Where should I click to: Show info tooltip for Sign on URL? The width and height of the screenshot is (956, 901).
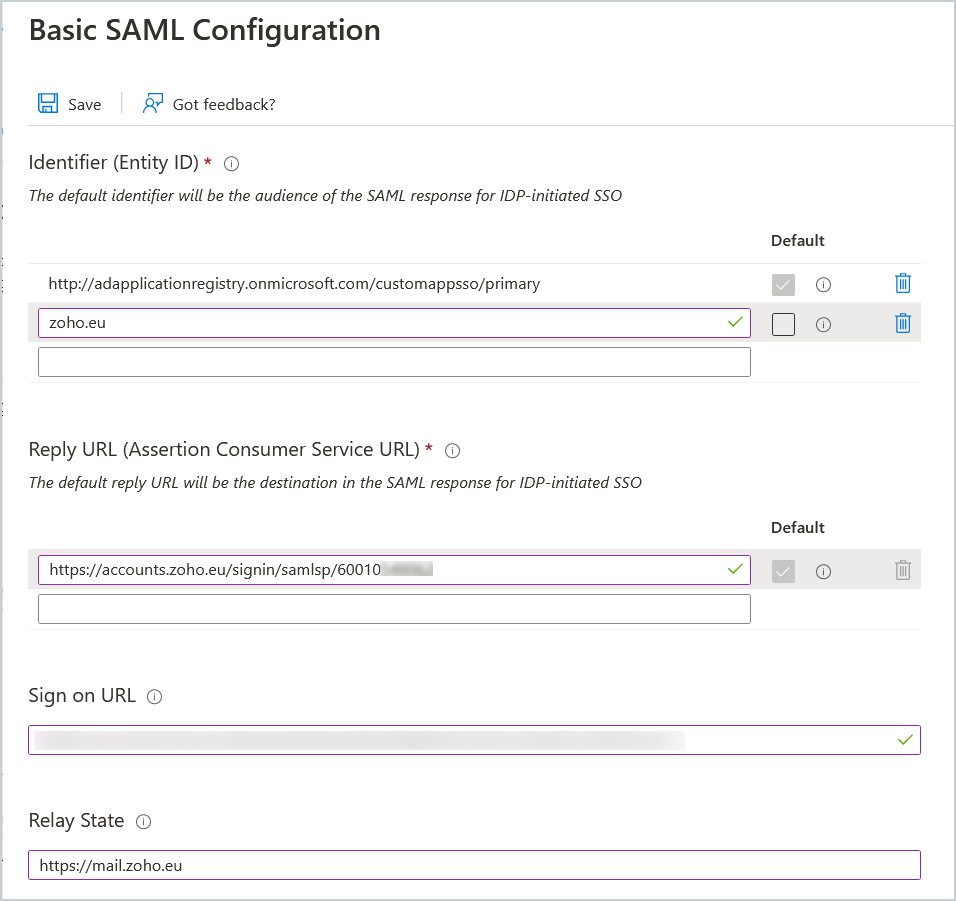(155, 697)
